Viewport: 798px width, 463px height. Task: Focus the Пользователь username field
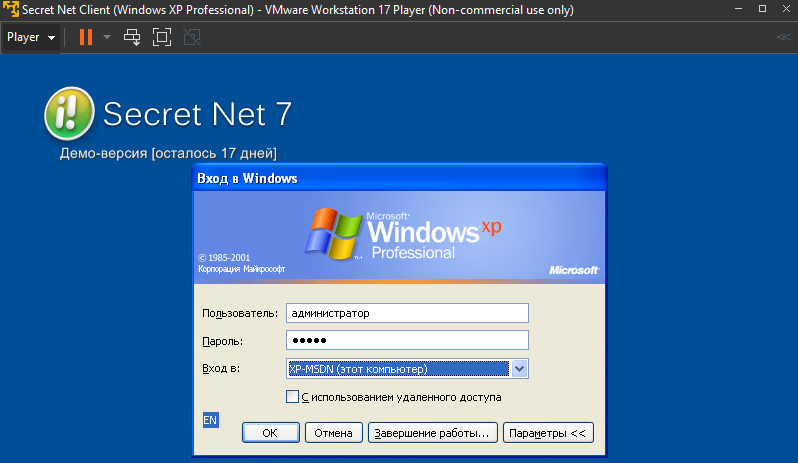tap(407, 313)
